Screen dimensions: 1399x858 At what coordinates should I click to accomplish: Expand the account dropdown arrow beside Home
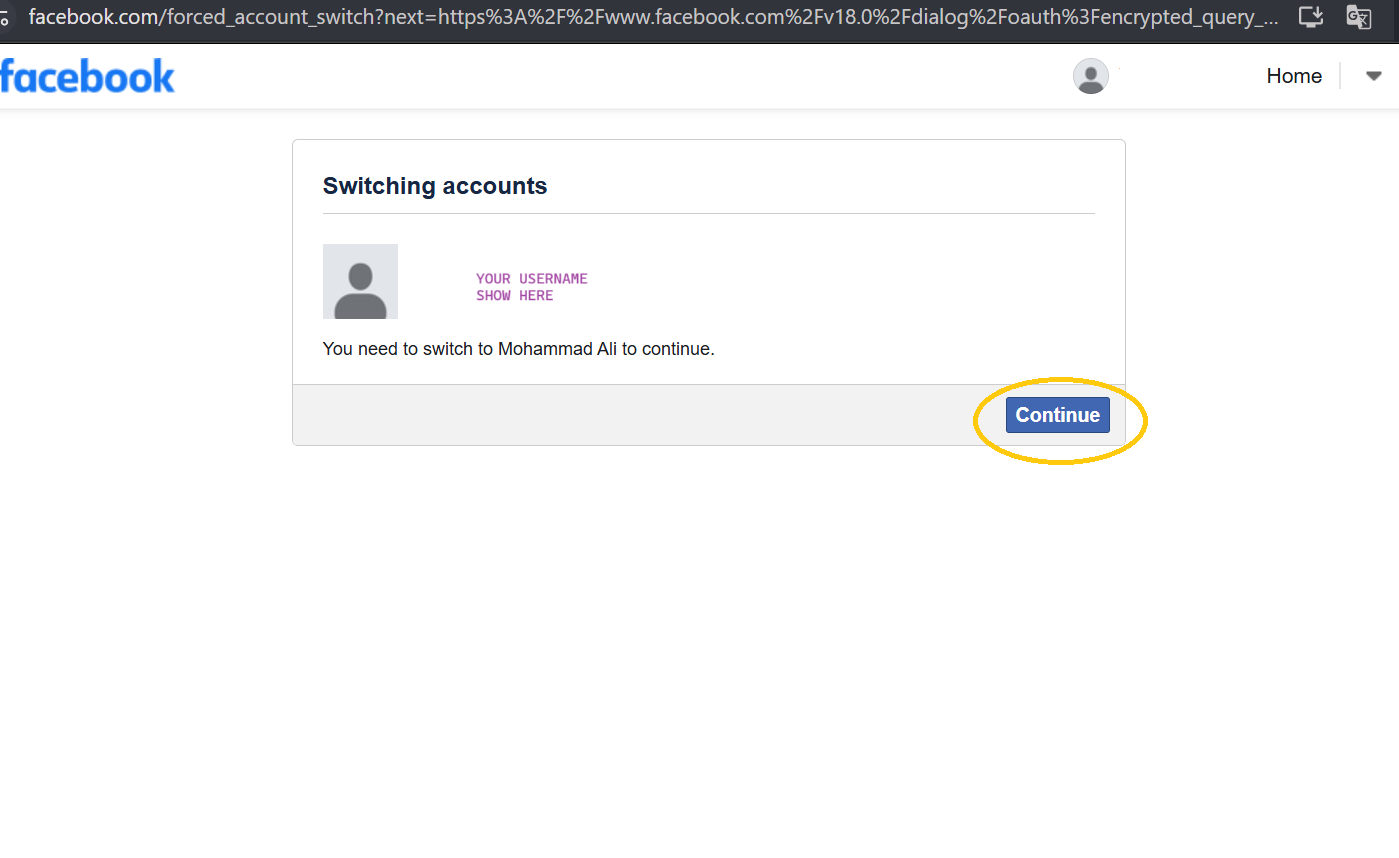(1373, 76)
